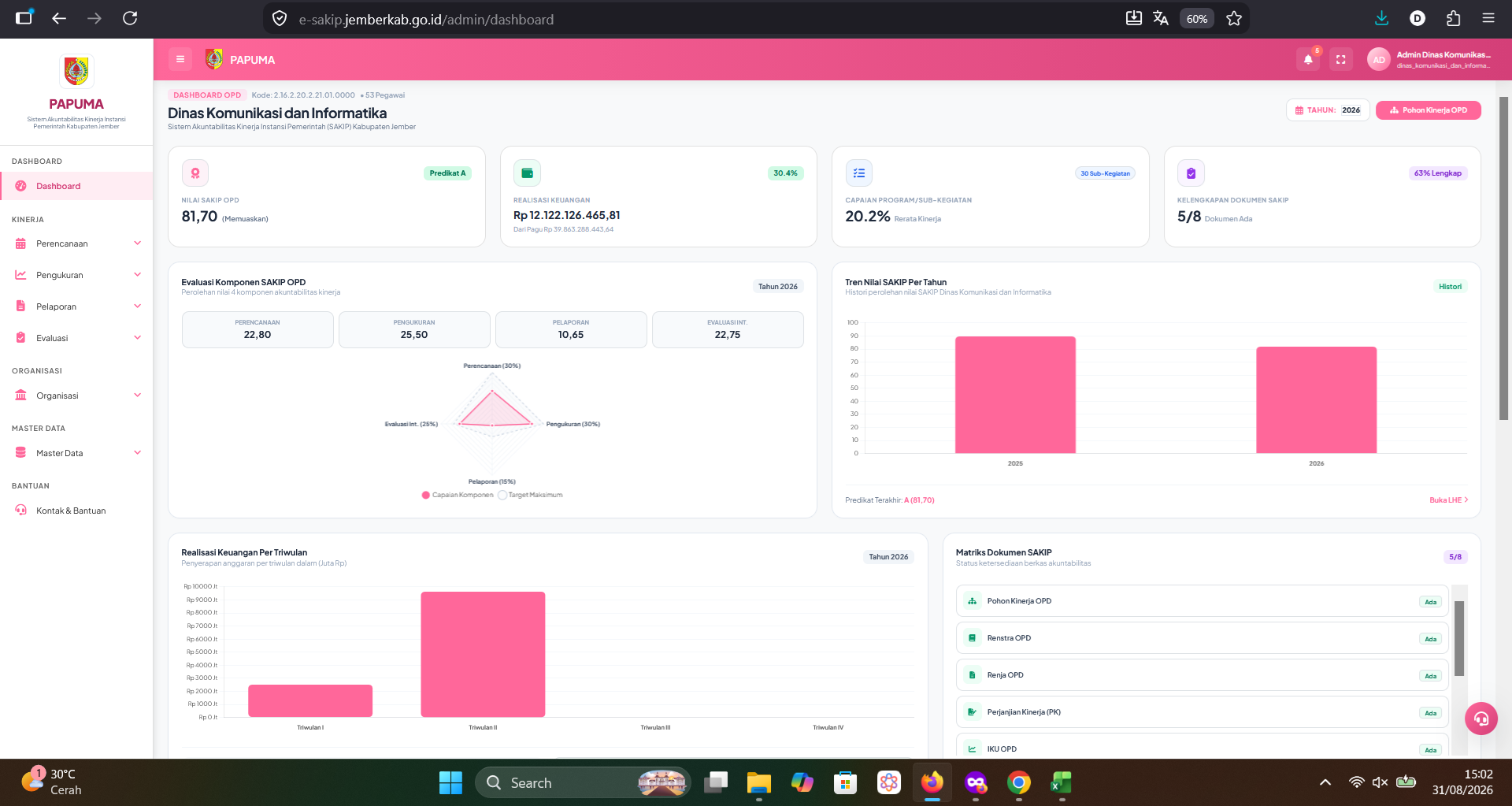Expand the Master Data sidebar menu

click(76, 453)
